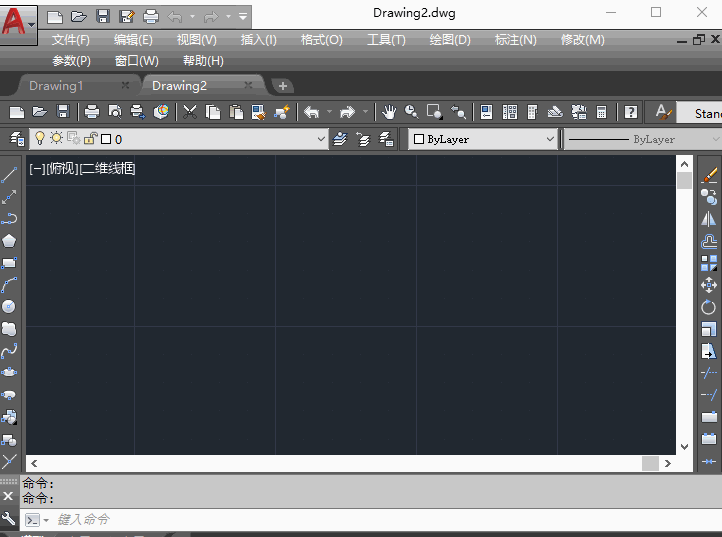The height and width of the screenshot is (537, 722).
Task: Click the [俯视] viewport view label
Action: 62,168
